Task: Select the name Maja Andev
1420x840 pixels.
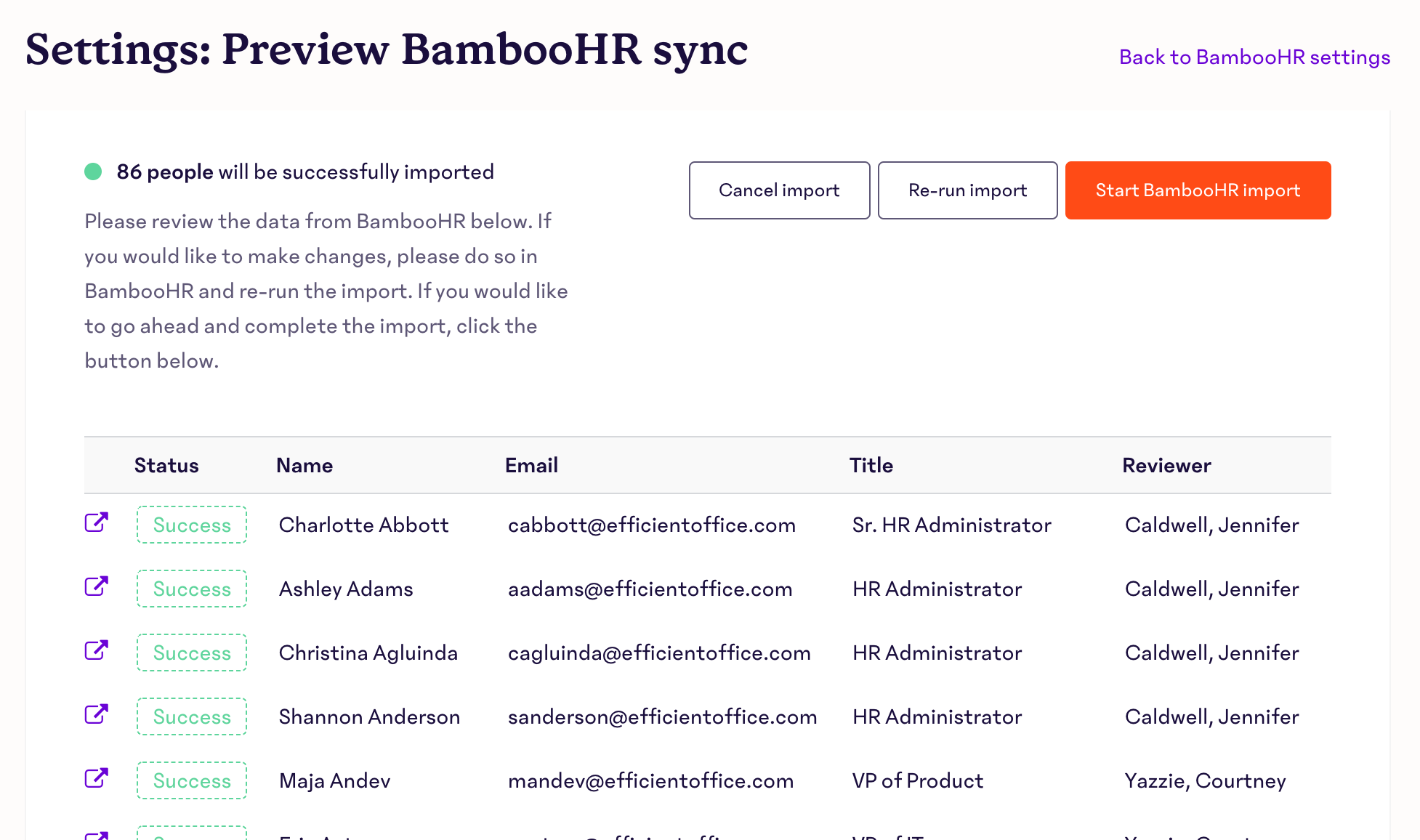Action: pyautogui.click(x=334, y=780)
